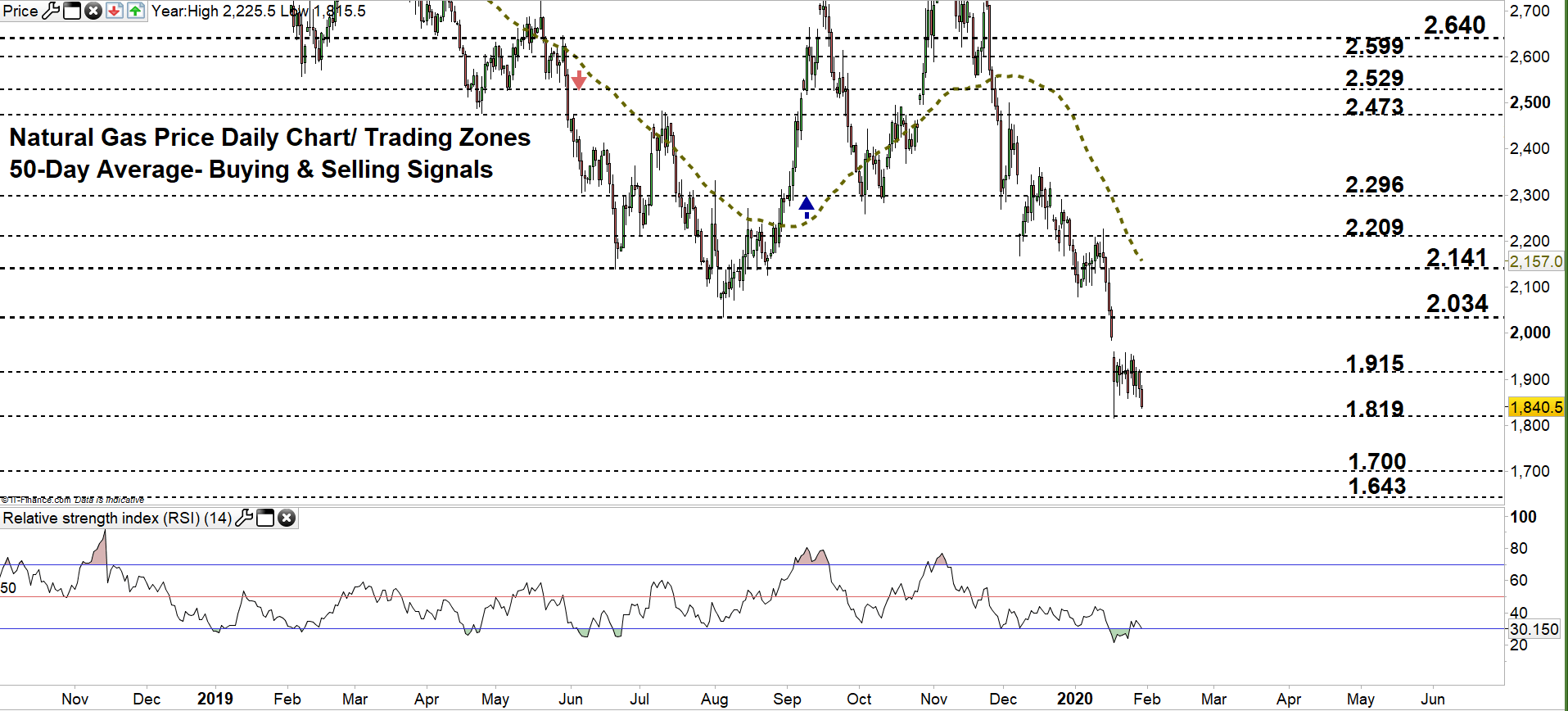Select the 2.640 level label
1568x711 pixels.
tap(1455, 25)
